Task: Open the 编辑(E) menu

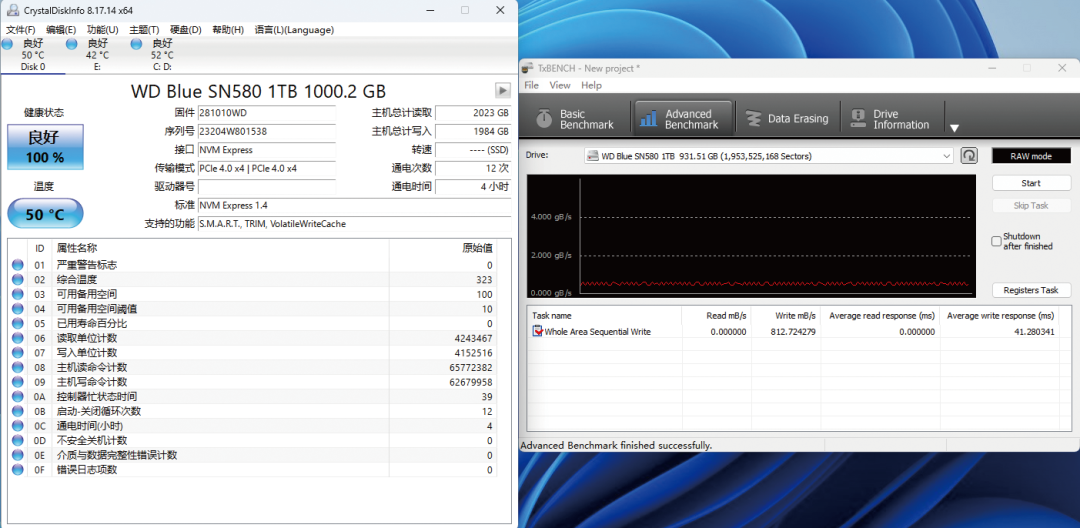Action: tap(61, 30)
